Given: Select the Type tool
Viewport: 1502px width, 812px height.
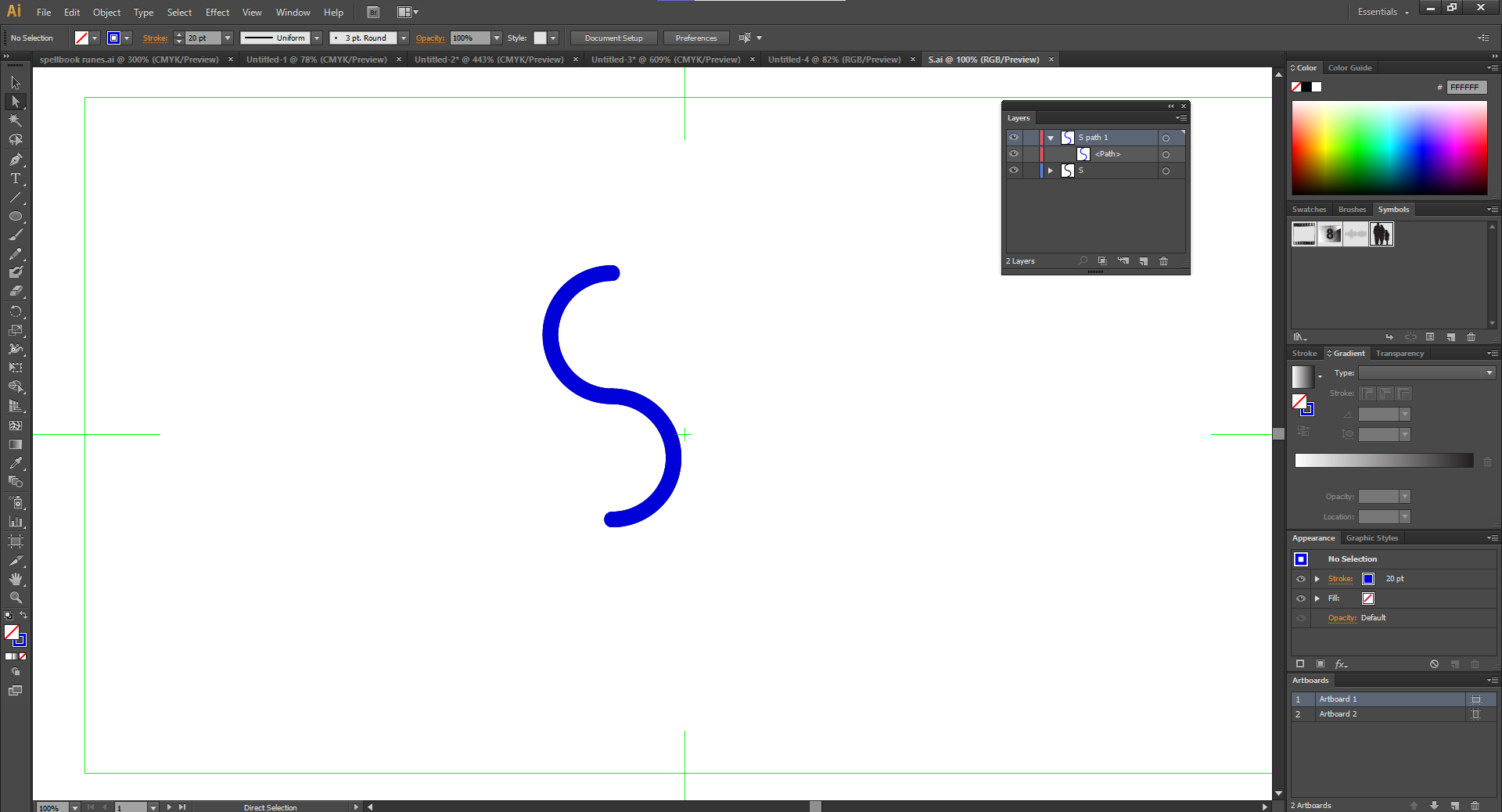Looking at the screenshot, I should [x=16, y=178].
